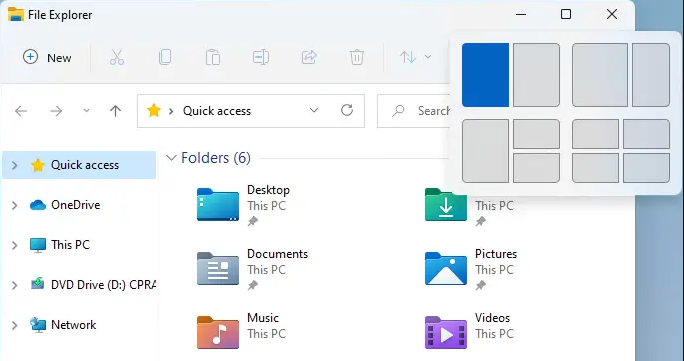Click the Cut scissors icon
The width and height of the screenshot is (684, 361).
tap(117, 57)
